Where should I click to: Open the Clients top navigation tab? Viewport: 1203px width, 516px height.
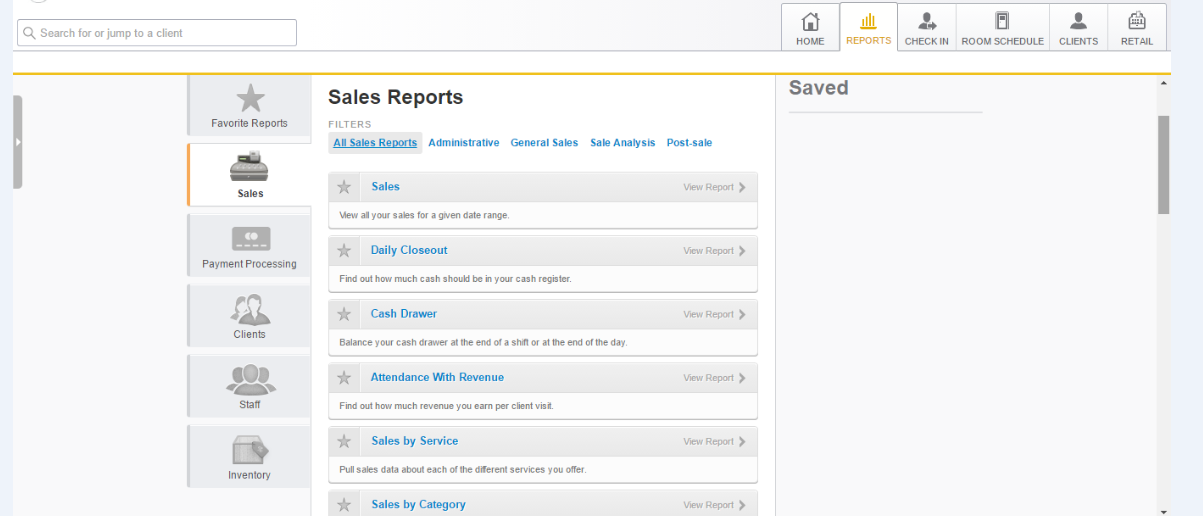tap(1078, 27)
